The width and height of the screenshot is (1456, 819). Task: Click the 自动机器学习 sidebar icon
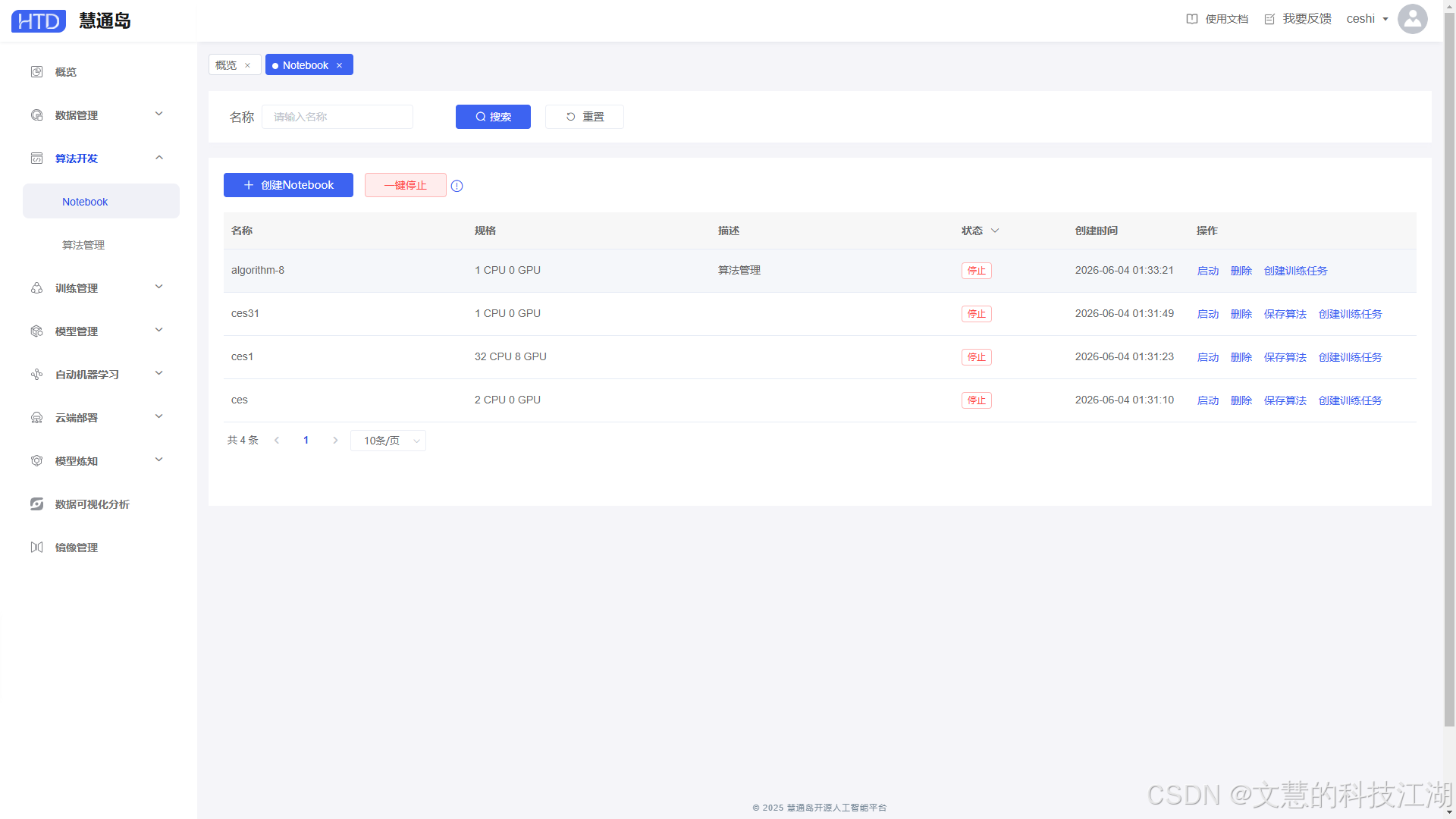(x=36, y=375)
